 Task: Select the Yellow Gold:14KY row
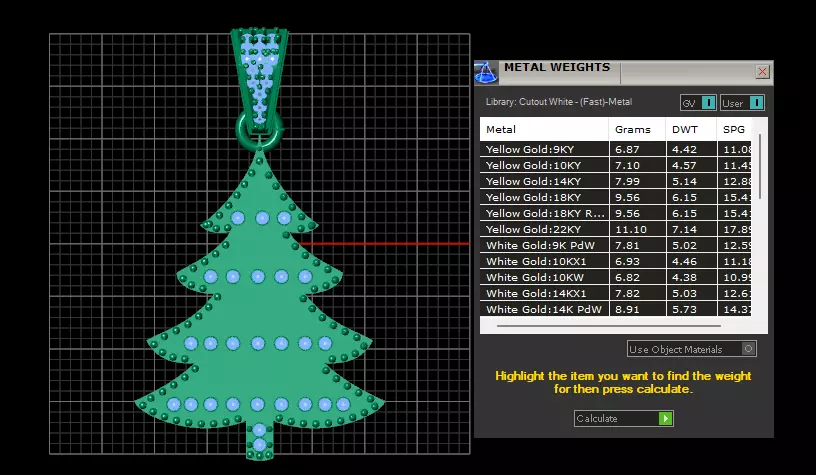(615, 182)
